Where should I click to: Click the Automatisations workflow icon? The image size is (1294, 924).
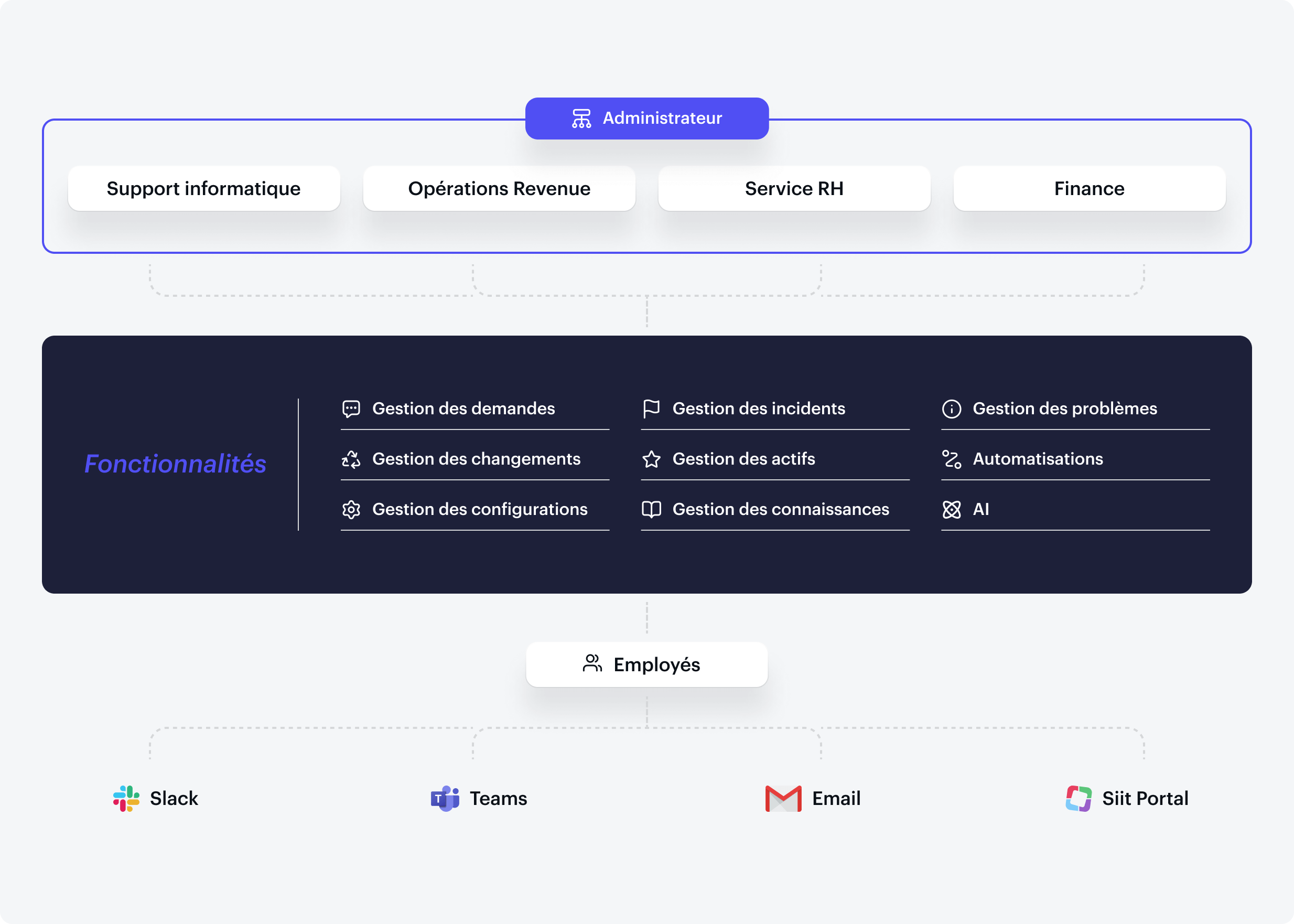tap(951, 459)
